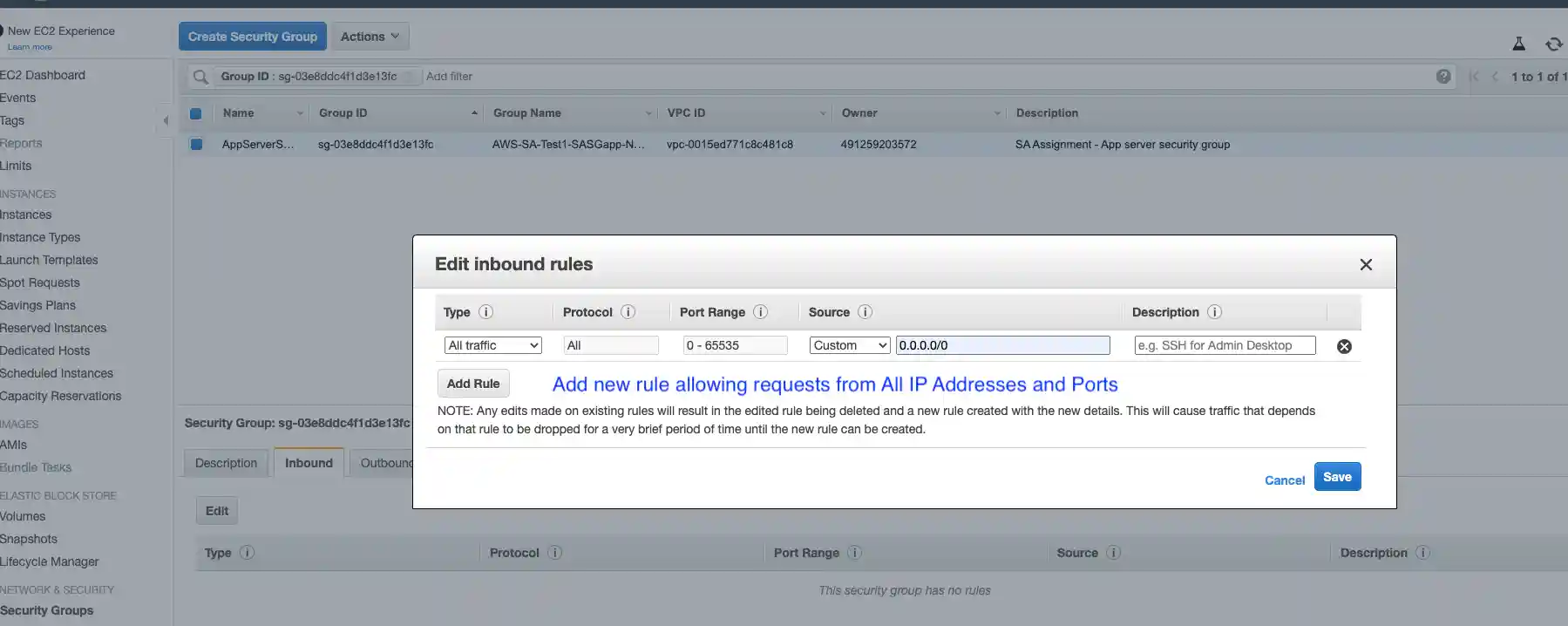The width and height of the screenshot is (1568, 626).
Task: Click the Add filter field
Action: tap(449, 77)
